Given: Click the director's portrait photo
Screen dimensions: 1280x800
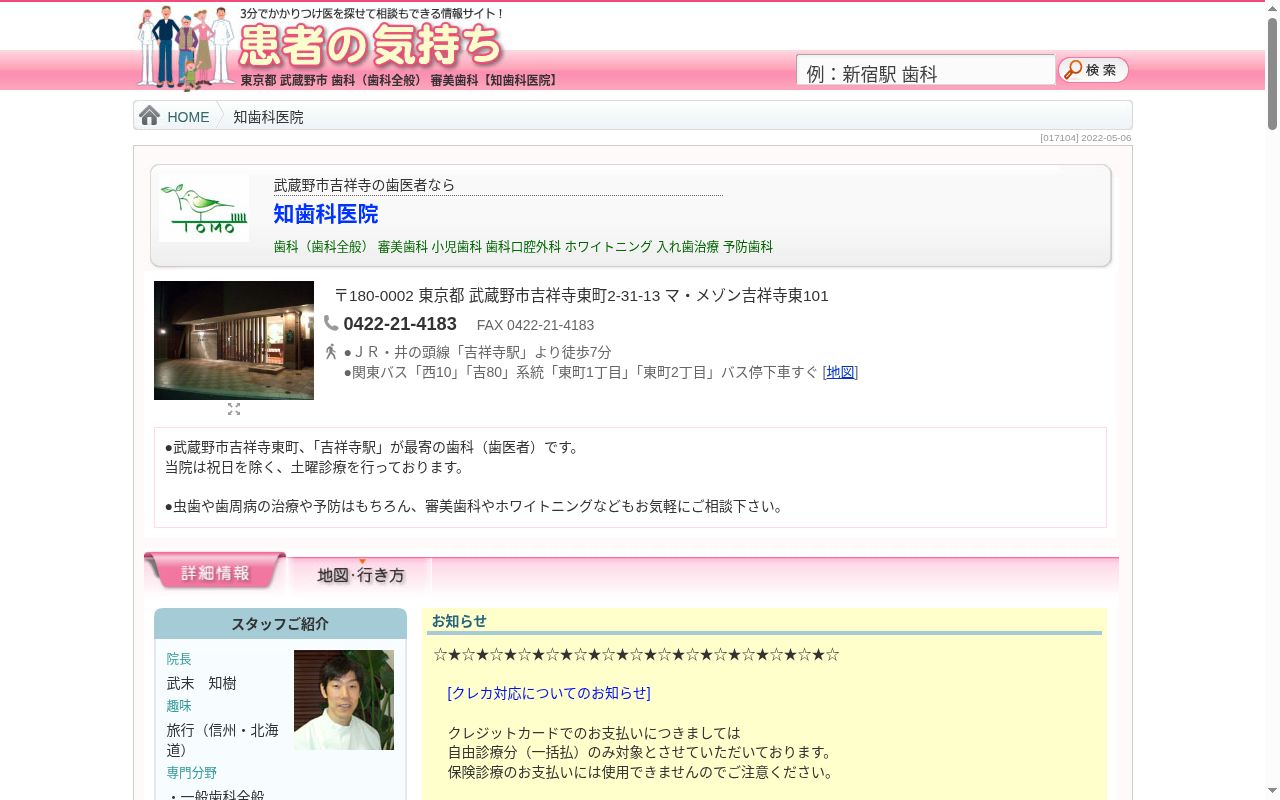Looking at the screenshot, I should tap(344, 700).
